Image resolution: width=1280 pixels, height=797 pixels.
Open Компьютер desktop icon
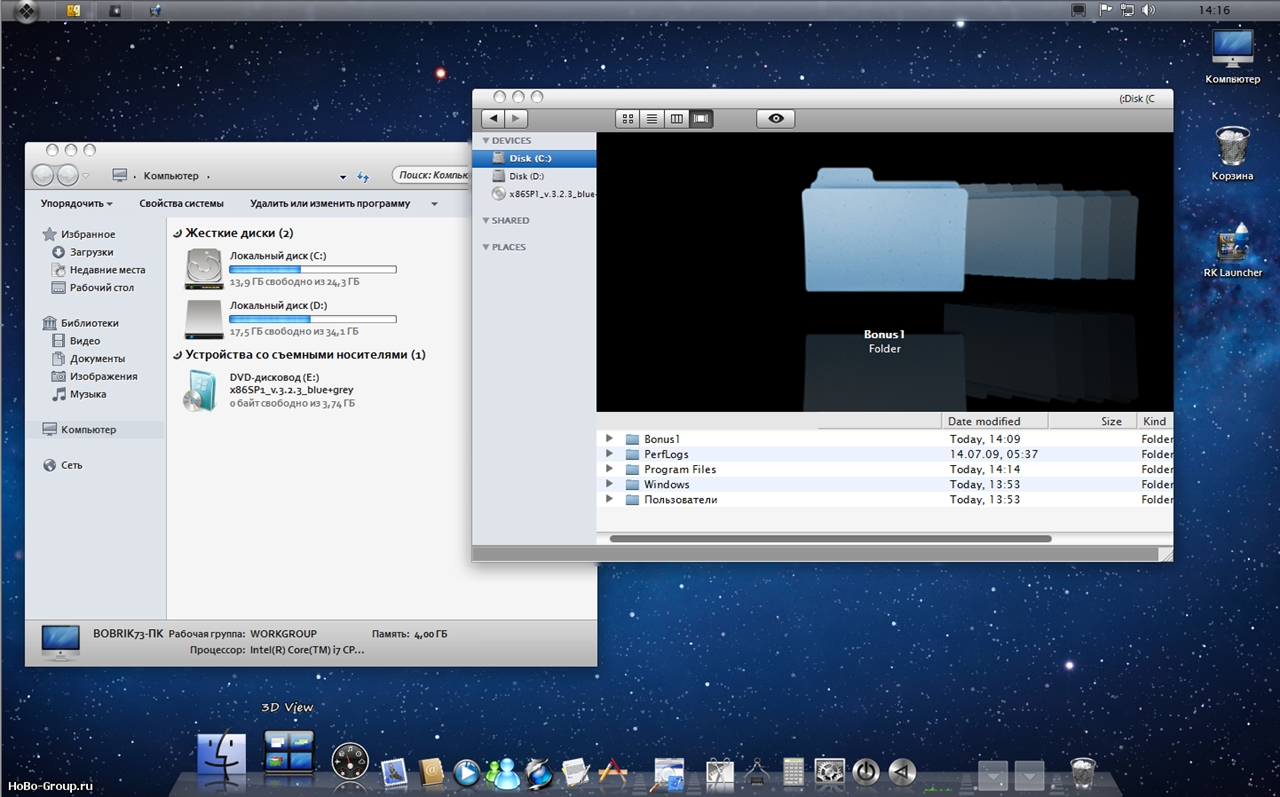pos(1232,56)
